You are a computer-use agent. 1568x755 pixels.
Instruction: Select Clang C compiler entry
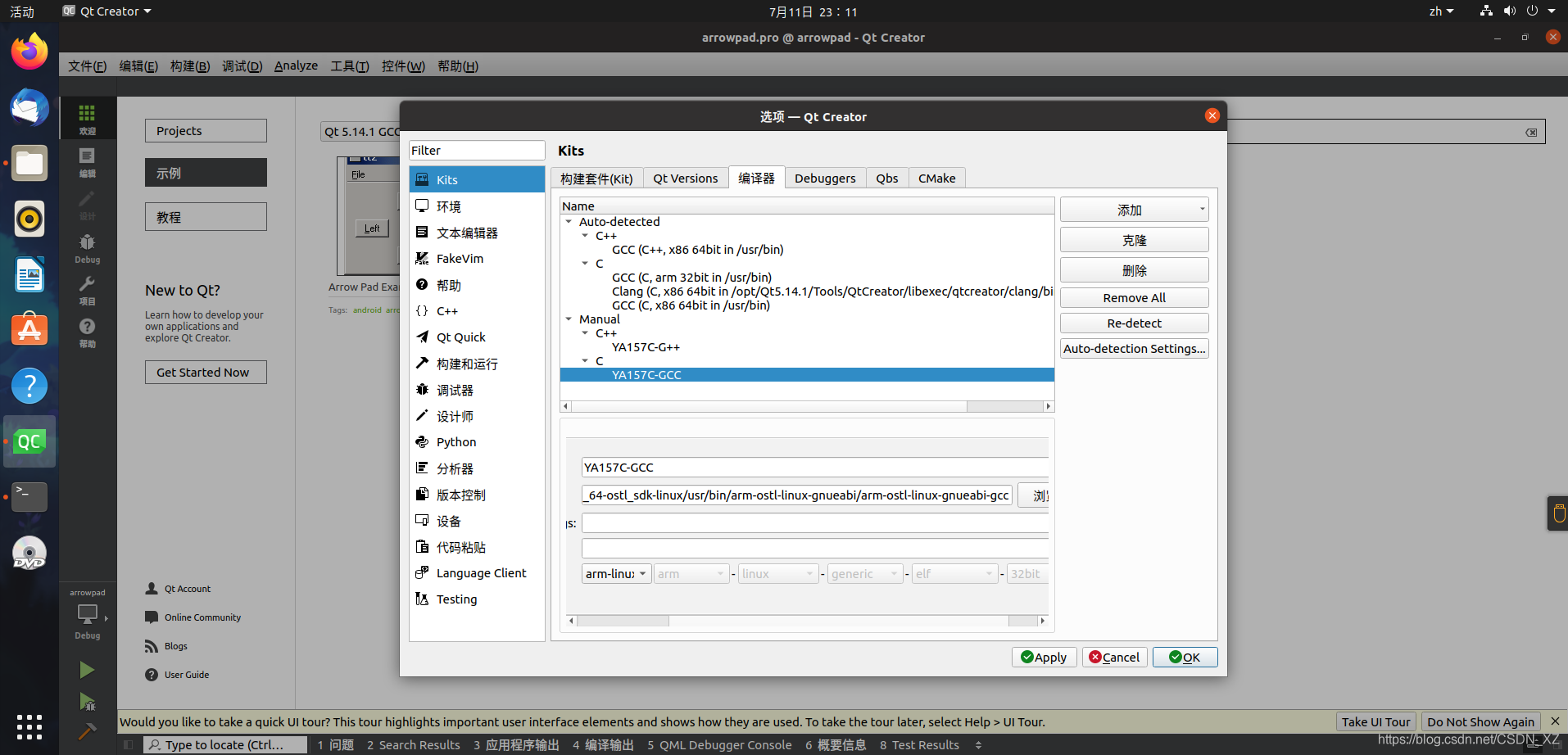tap(832, 292)
